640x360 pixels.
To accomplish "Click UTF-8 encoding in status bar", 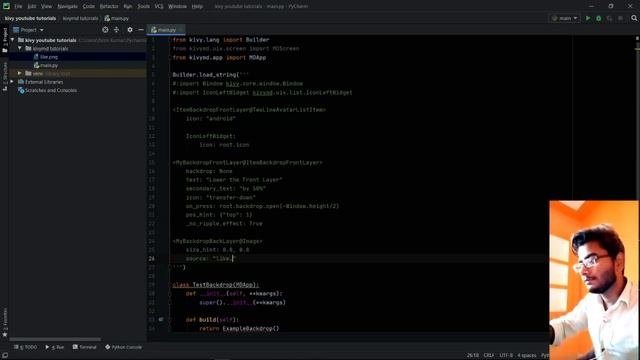I will pyautogui.click(x=506, y=356).
